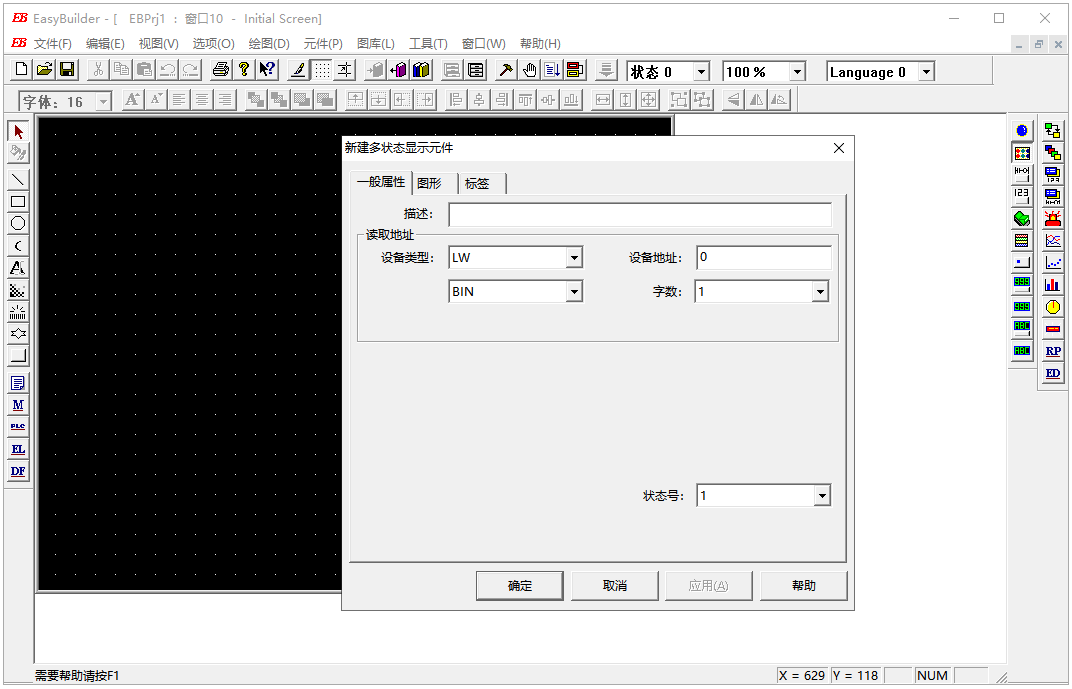This screenshot has height=689, width=1072.
Task: Select the Line drawing tool
Action: (x=18, y=179)
